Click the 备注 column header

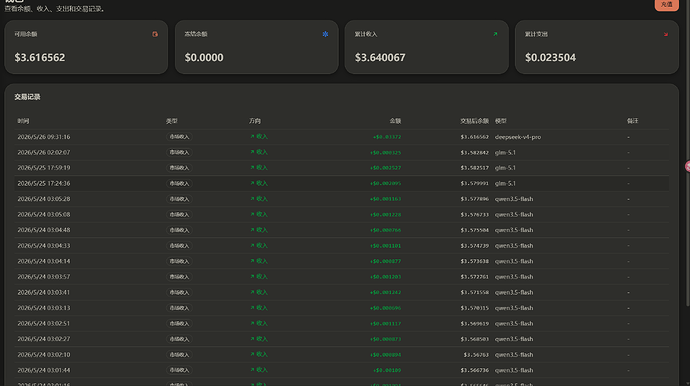(632, 121)
